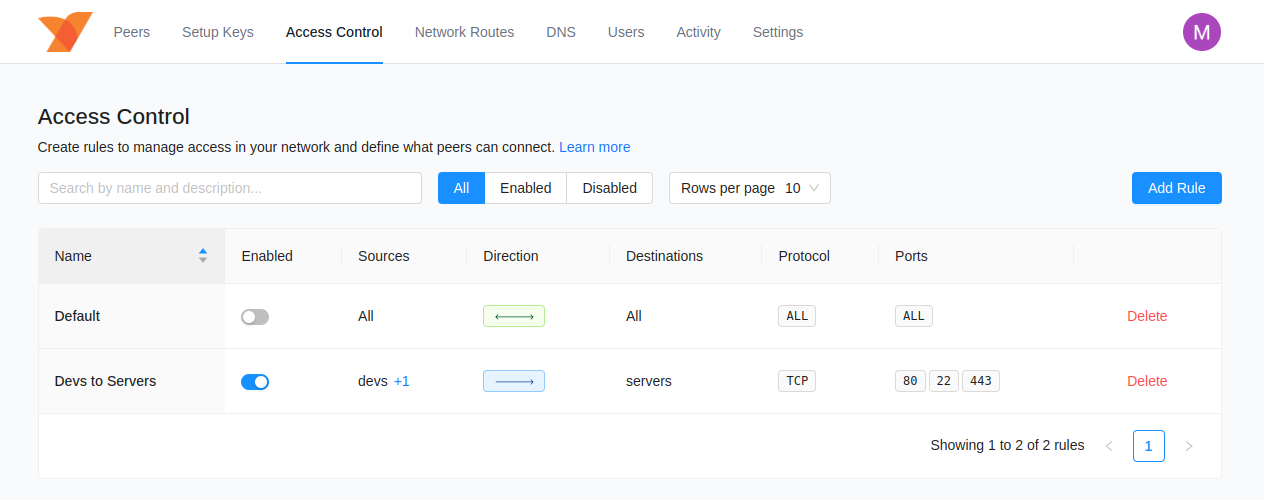
Task: Open the Learn more link
Action: click(594, 147)
